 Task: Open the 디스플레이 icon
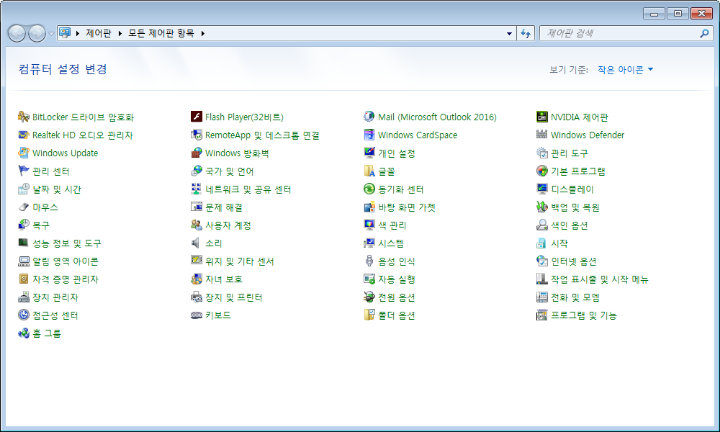[x=542, y=189]
